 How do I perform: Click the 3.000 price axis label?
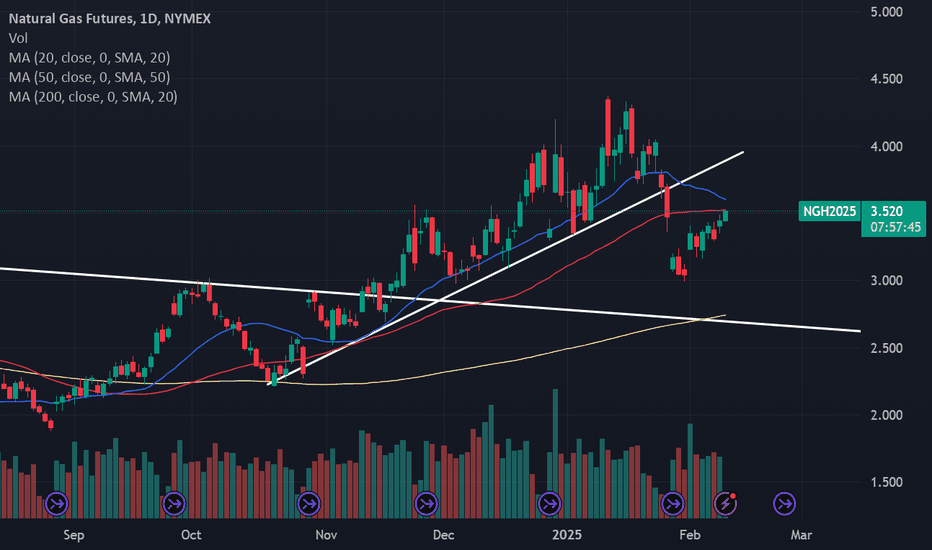pos(886,281)
